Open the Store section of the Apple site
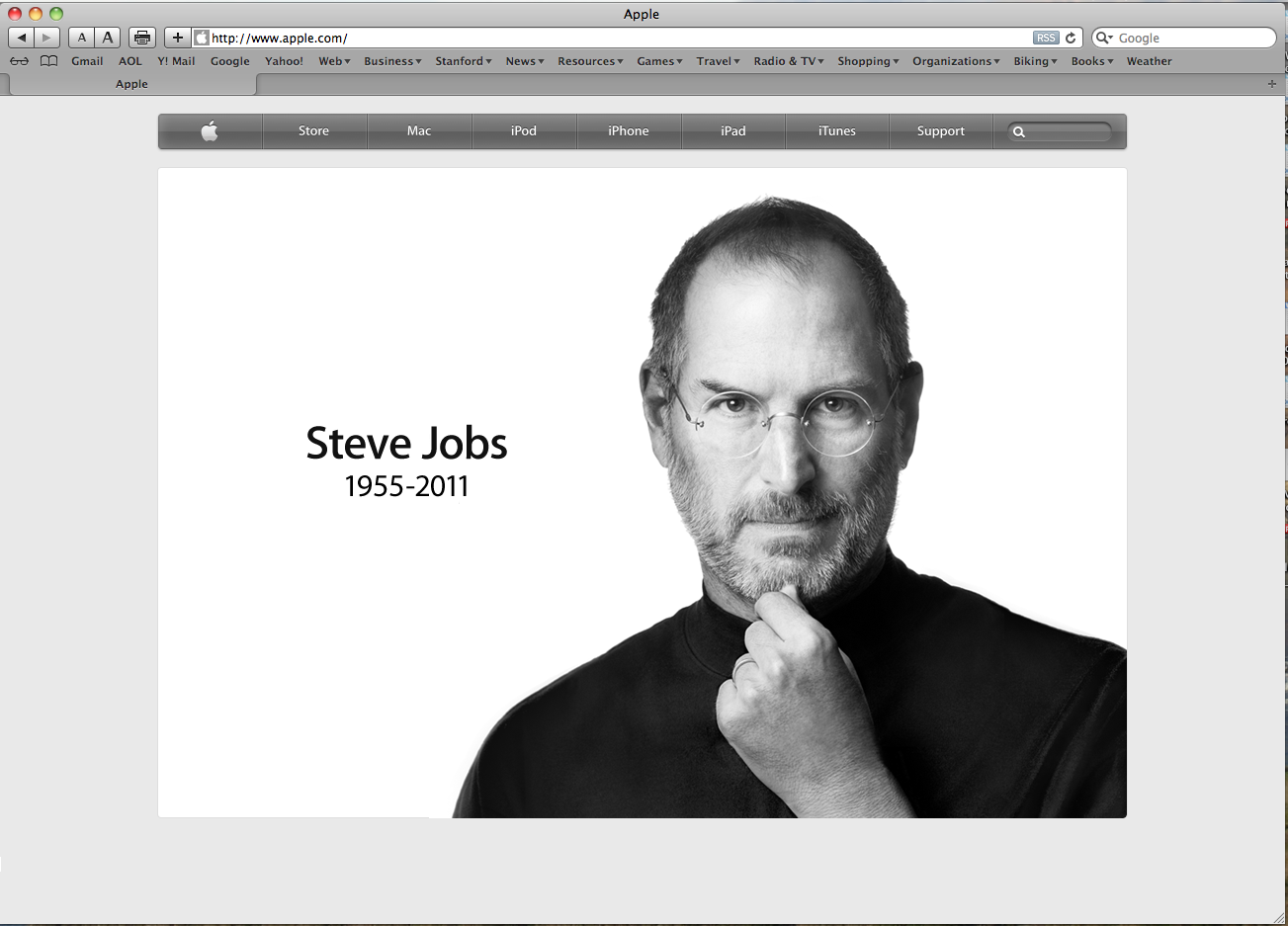 (313, 131)
